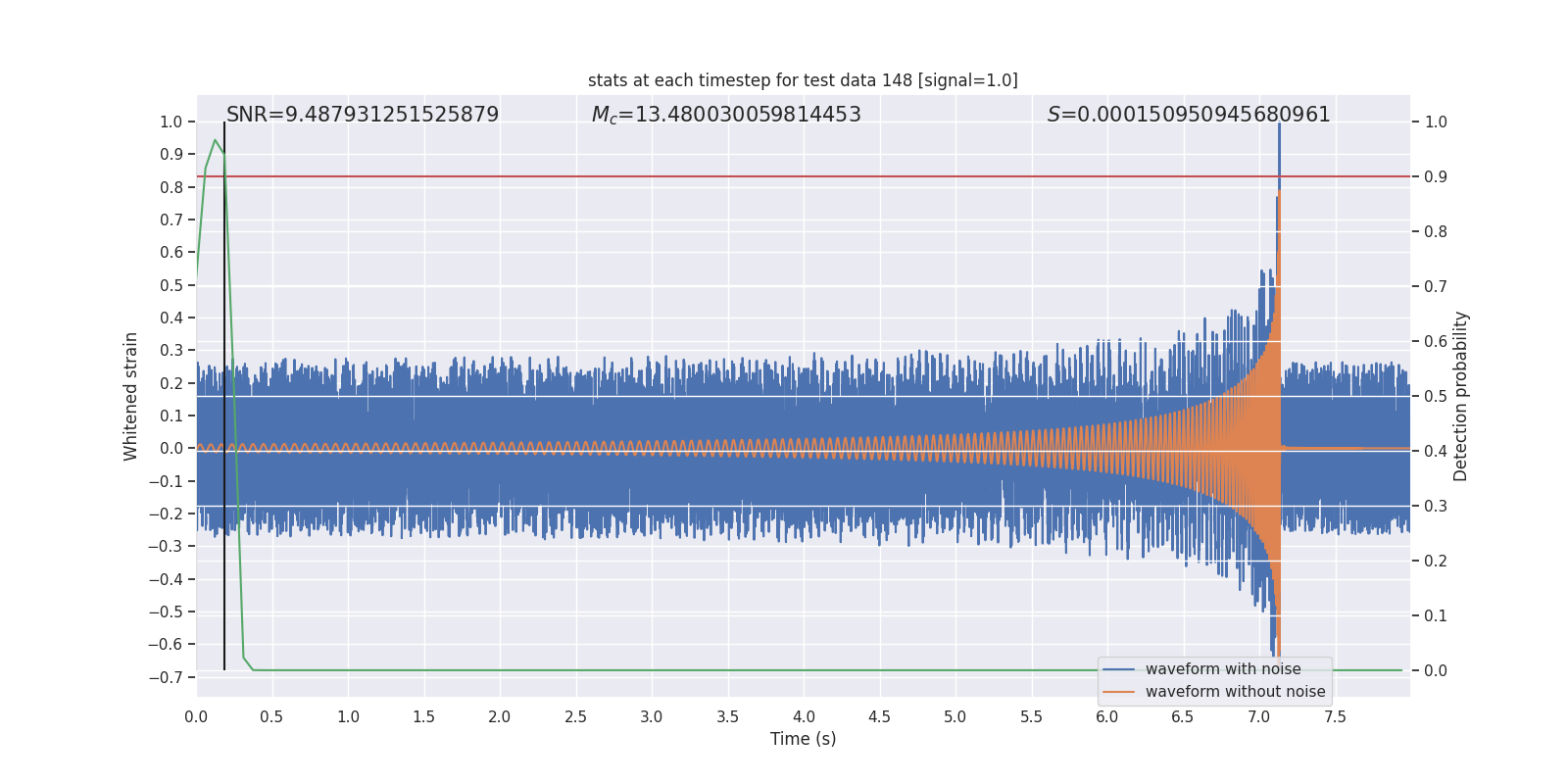Select the −0.4 tick on the whitened strain axis
Image resolution: width=1568 pixels, height=784 pixels.
tap(166, 579)
